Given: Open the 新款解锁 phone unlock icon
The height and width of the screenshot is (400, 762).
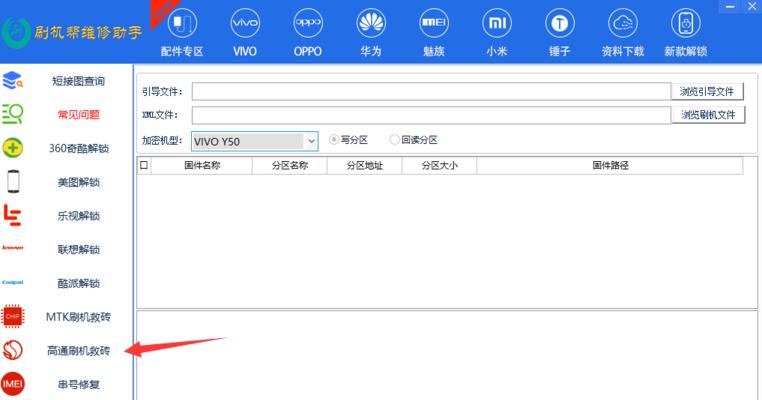Looking at the screenshot, I should pyautogui.click(x=686, y=23).
